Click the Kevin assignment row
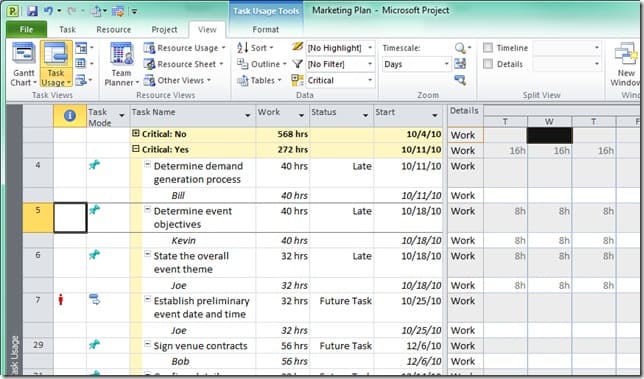Viewport: 644px width, 379px height. pyautogui.click(x=233, y=240)
